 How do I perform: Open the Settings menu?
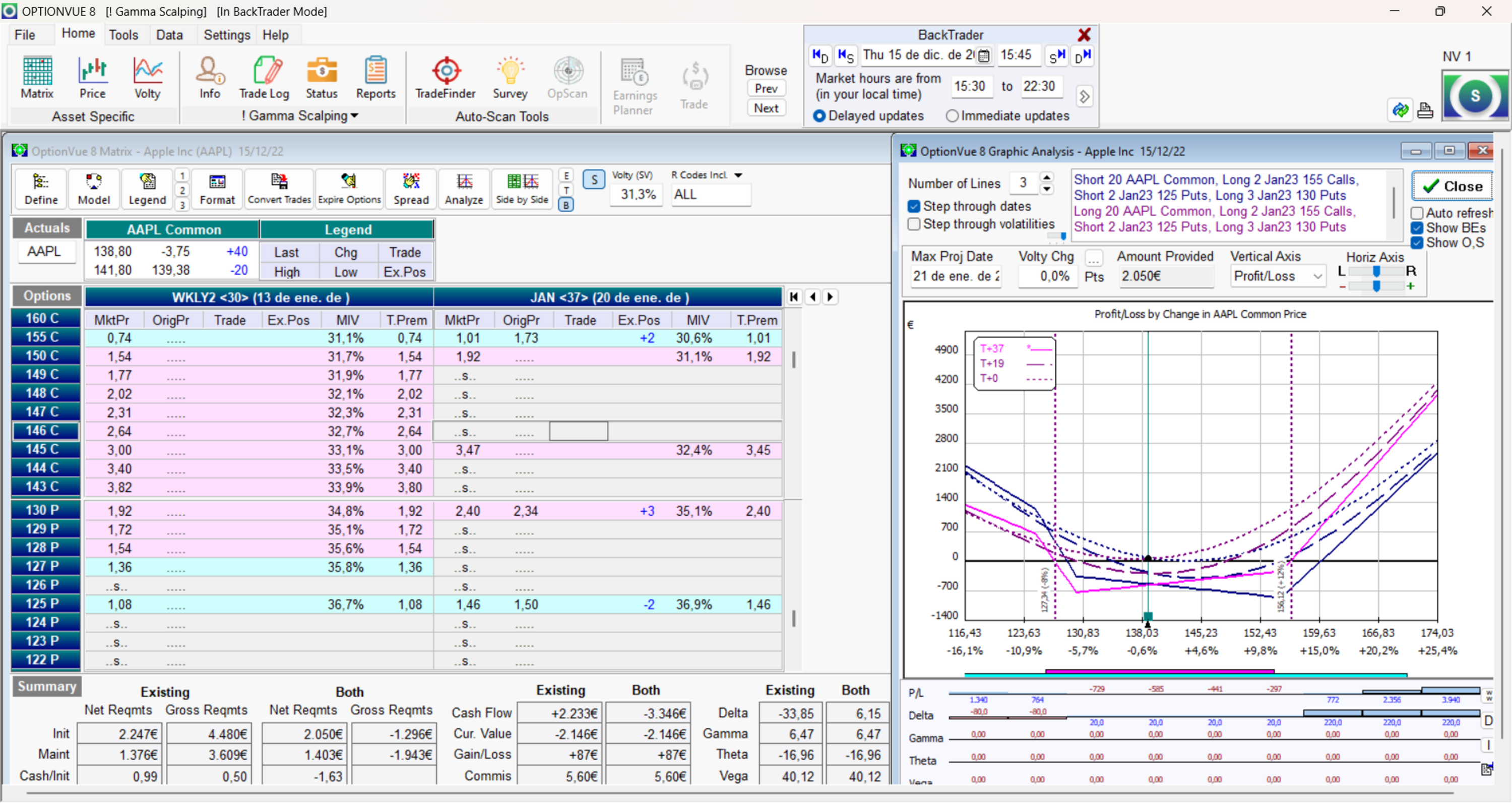pyautogui.click(x=227, y=35)
